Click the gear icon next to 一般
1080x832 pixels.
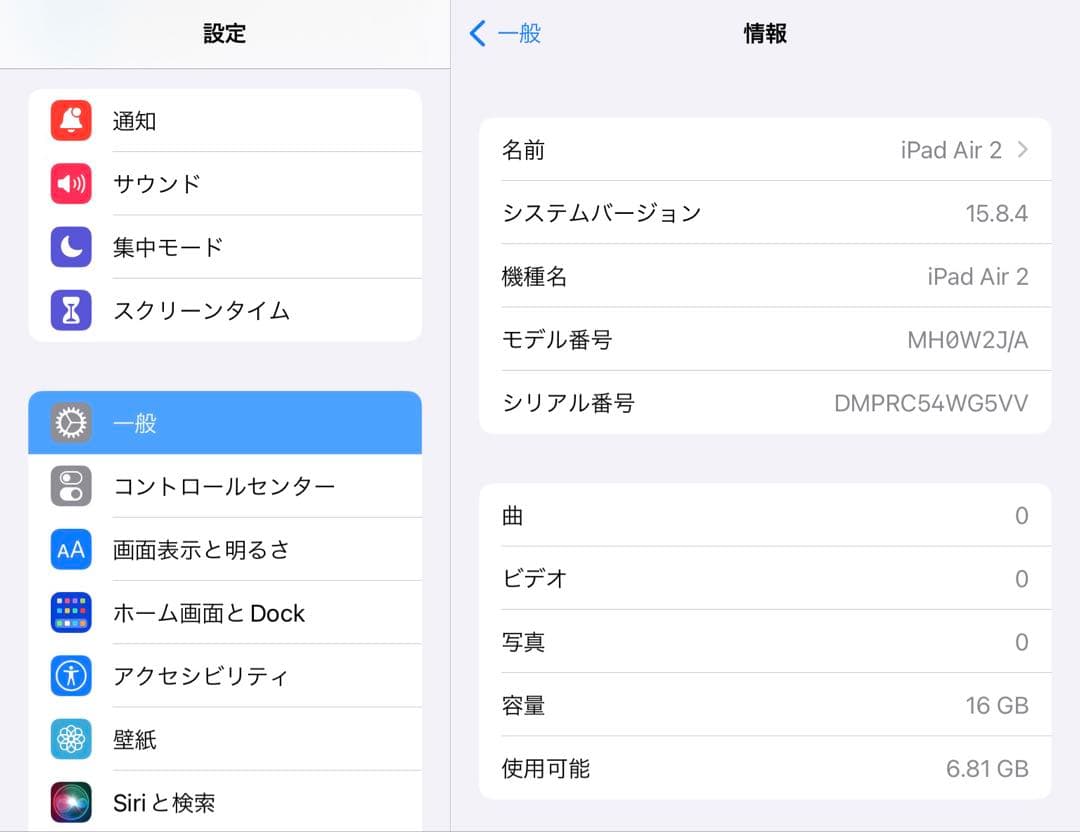(70, 422)
